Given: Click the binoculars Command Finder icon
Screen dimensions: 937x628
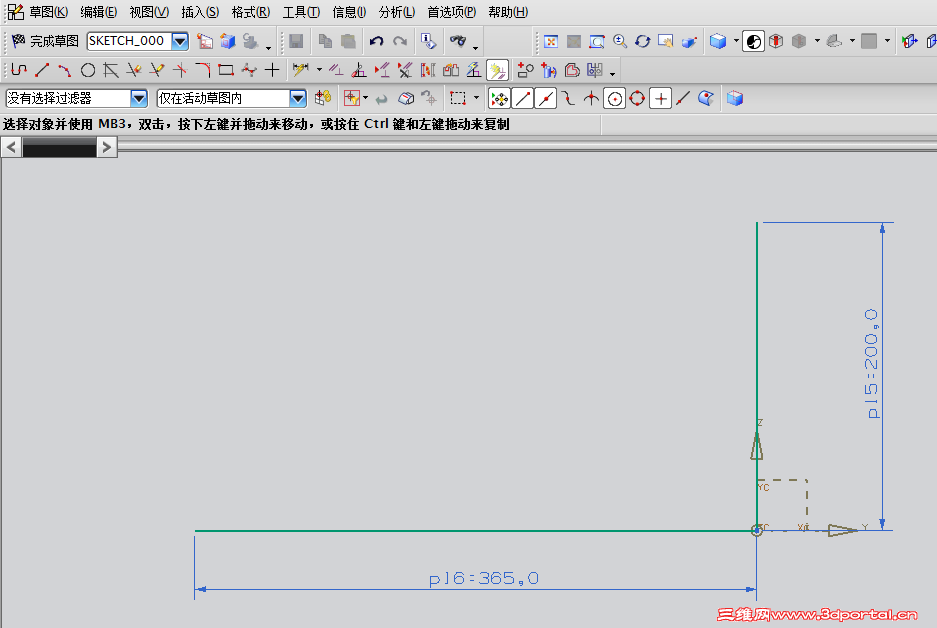Looking at the screenshot, I should [458, 41].
